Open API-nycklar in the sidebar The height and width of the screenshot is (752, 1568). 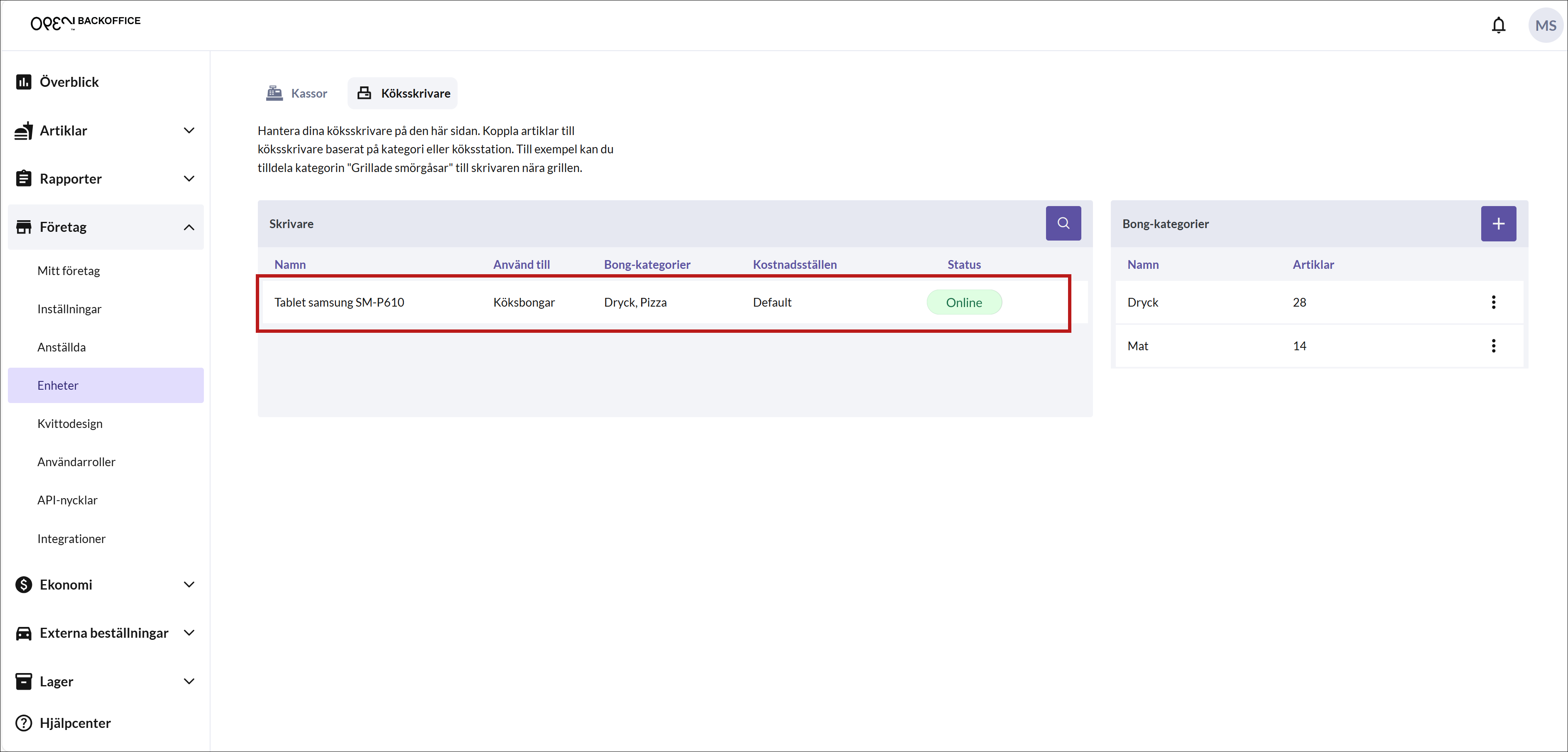(x=68, y=500)
